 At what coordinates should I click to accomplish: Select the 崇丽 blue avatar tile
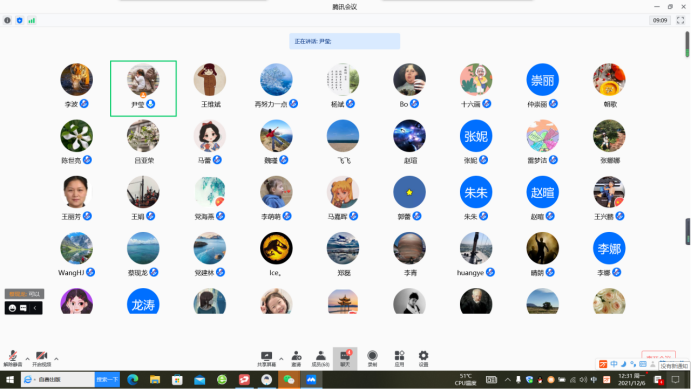point(542,80)
